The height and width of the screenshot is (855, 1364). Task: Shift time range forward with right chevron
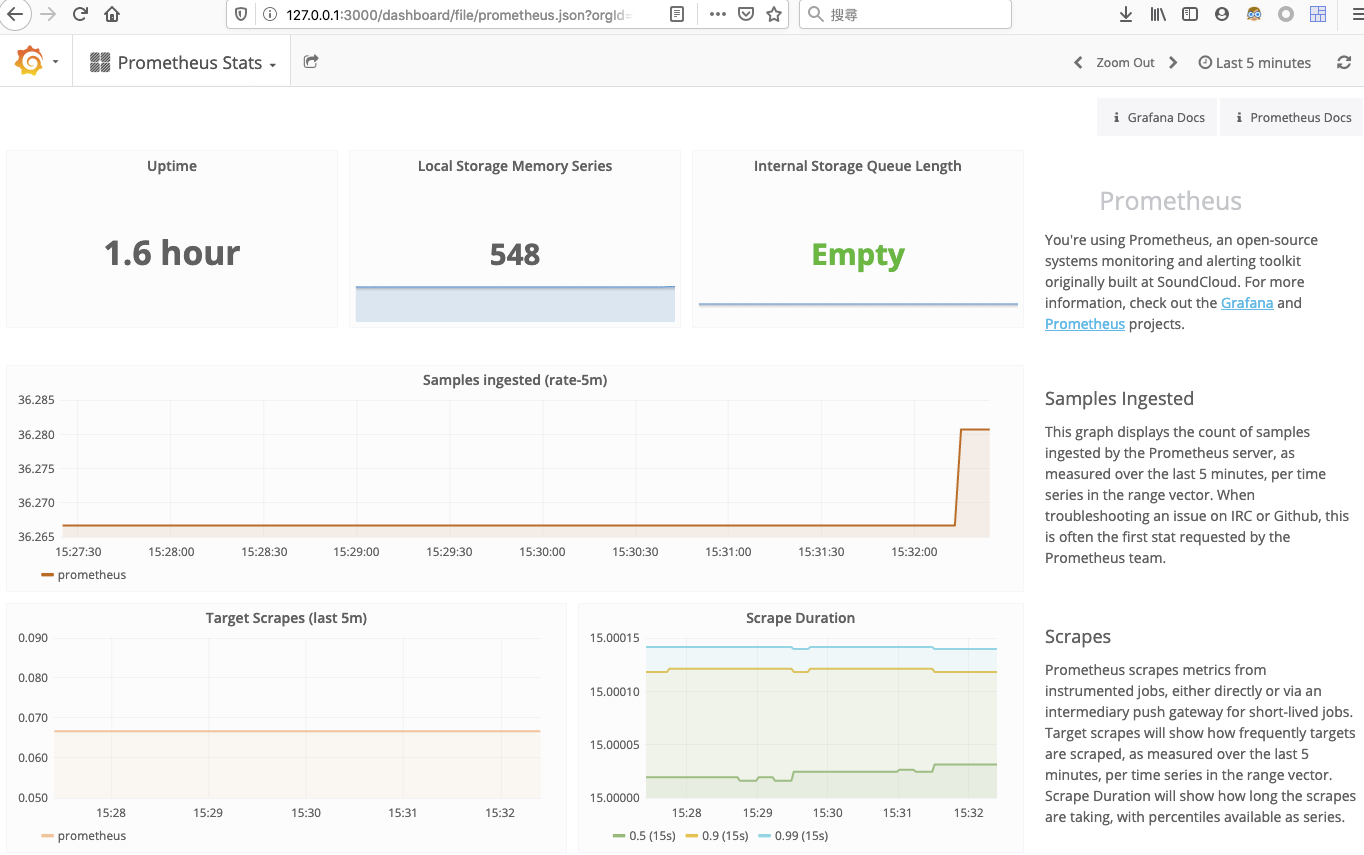1173,62
